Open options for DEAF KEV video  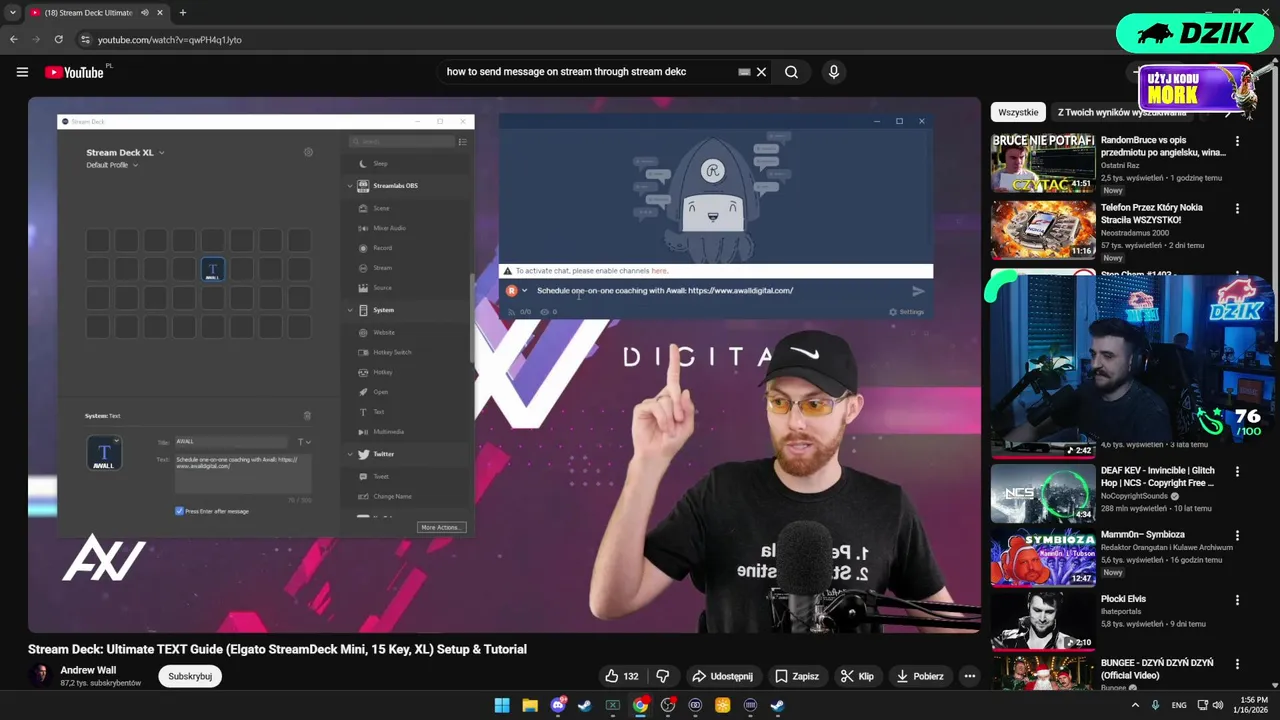pyautogui.click(x=1237, y=471)
